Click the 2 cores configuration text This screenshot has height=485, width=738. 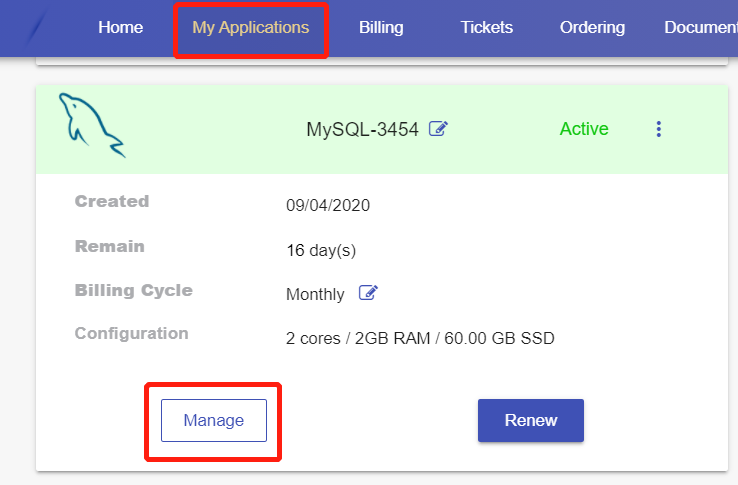pos(420,338)
